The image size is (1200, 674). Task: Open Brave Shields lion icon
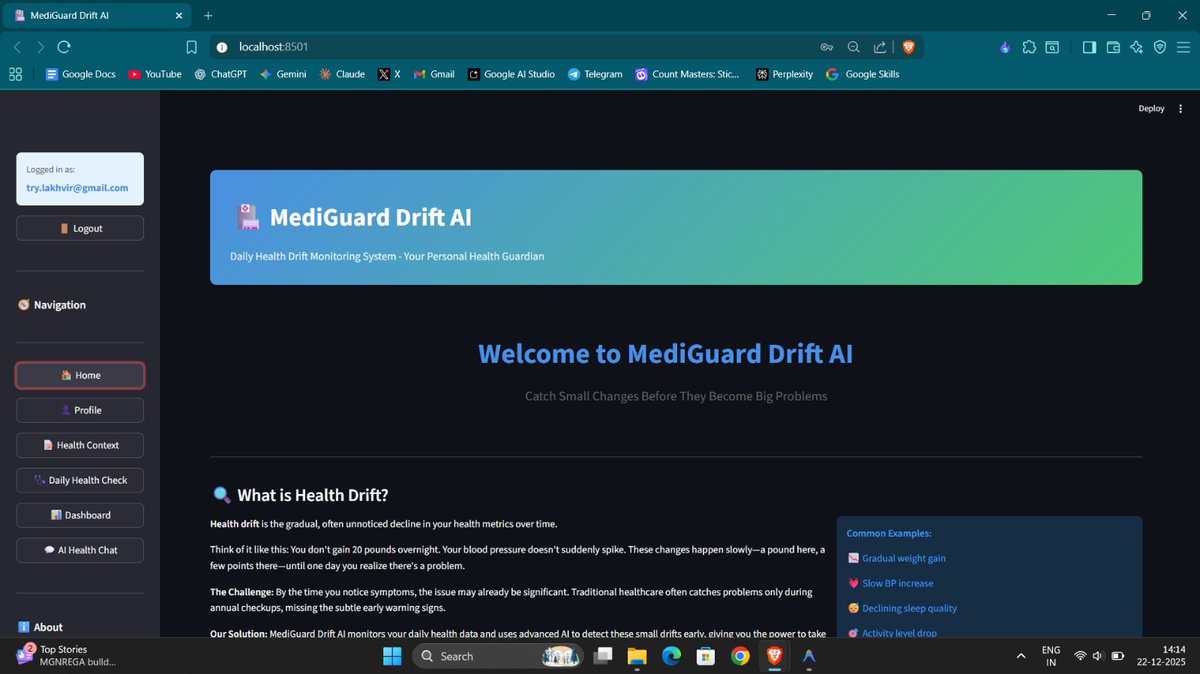(x=908, y=46)
